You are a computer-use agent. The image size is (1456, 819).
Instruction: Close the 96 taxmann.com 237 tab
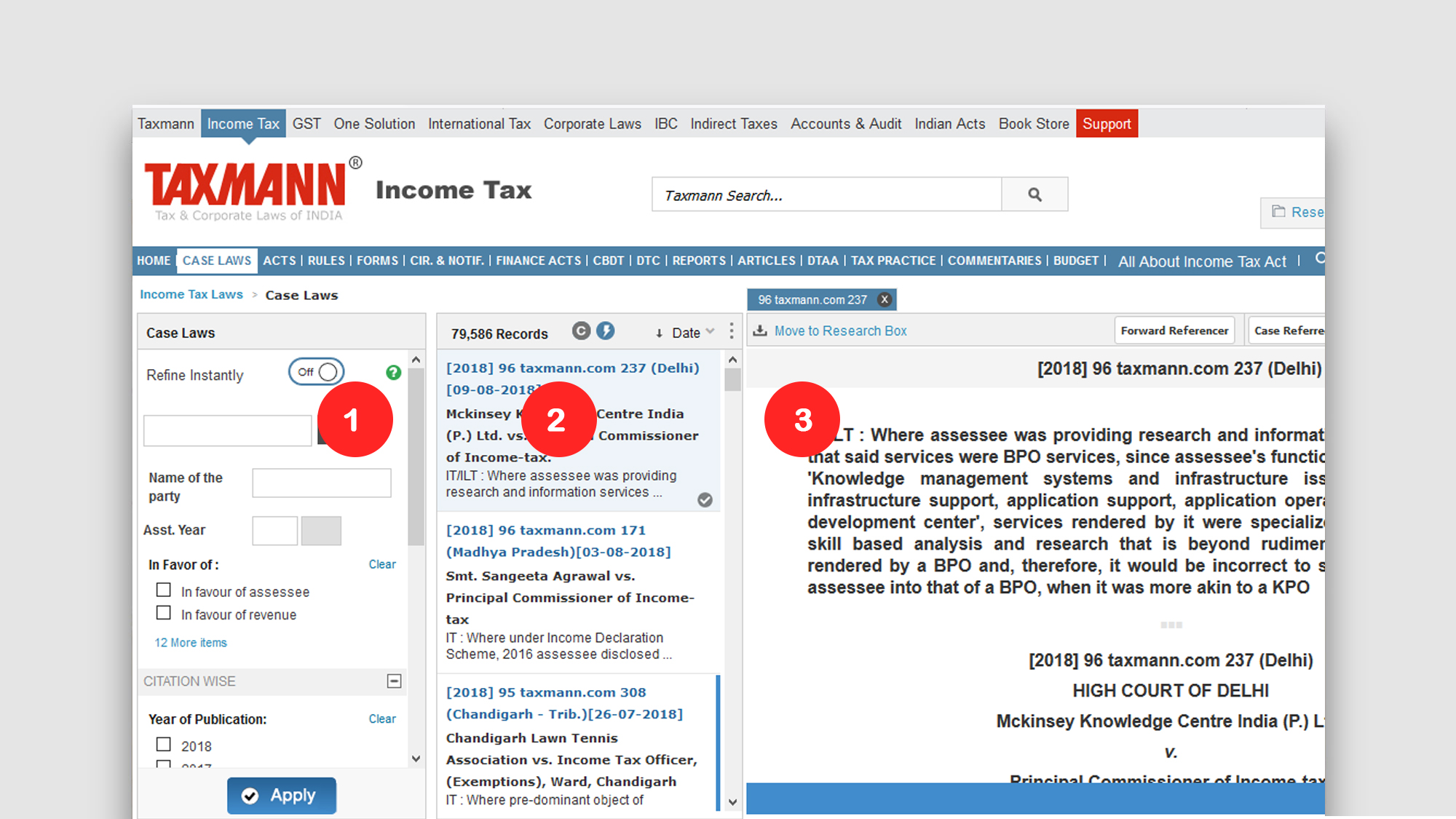(885, 299)
